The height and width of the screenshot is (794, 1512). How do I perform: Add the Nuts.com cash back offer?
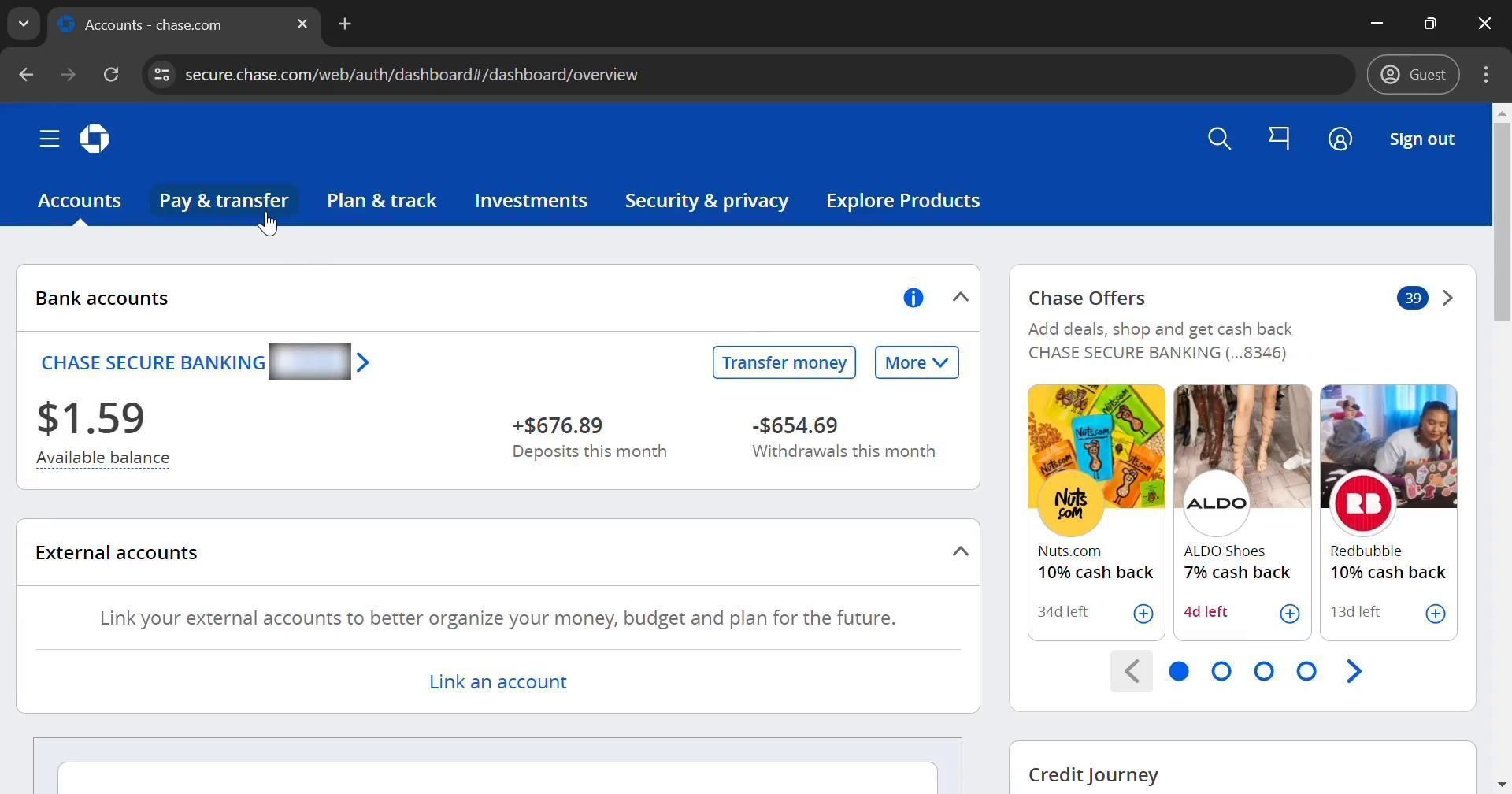tap(1143, 614)
